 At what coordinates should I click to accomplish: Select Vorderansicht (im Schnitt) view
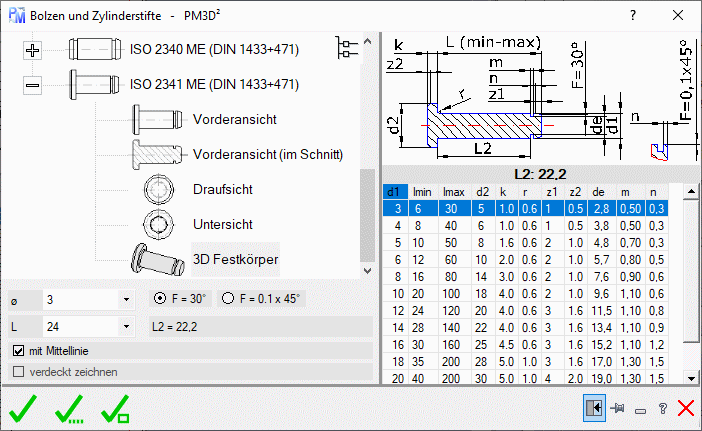pos(267,154)
